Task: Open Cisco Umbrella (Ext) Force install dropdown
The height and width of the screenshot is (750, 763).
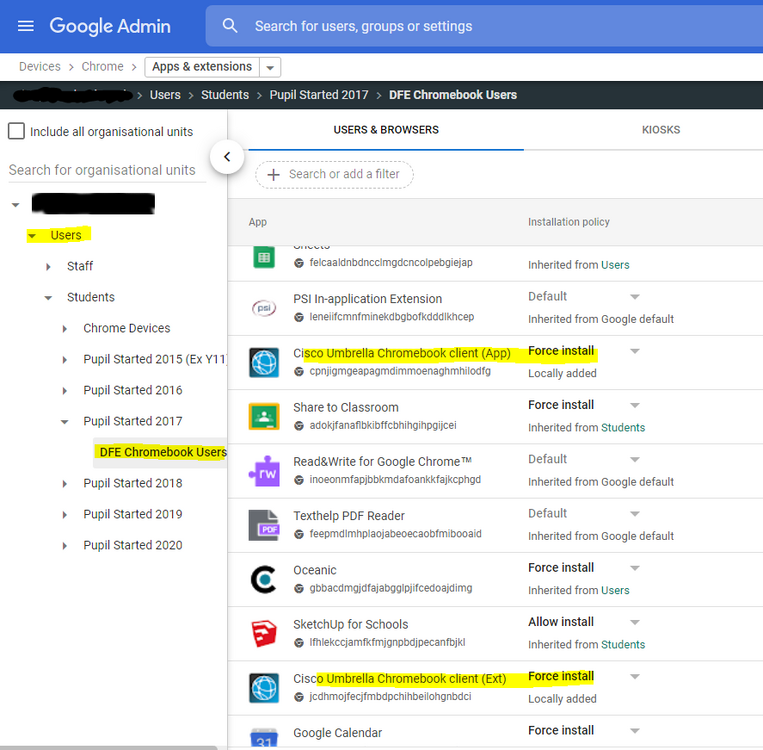Action: pos(635,676)
